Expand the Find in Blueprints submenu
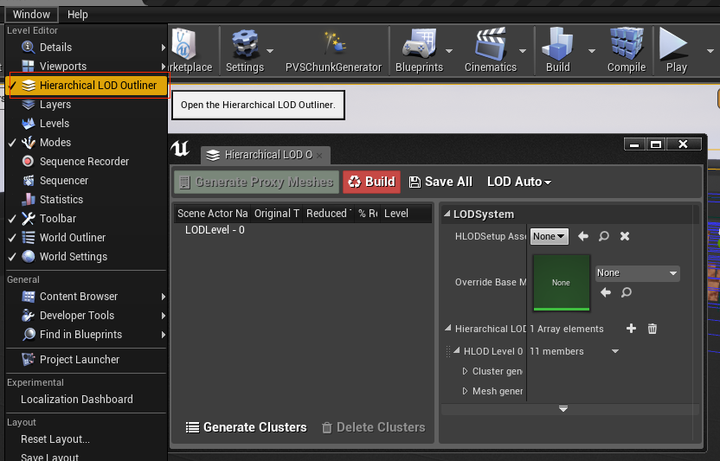The height and width of the screenshot is (461, 720). pyautogui.click(x=86, y=334)
